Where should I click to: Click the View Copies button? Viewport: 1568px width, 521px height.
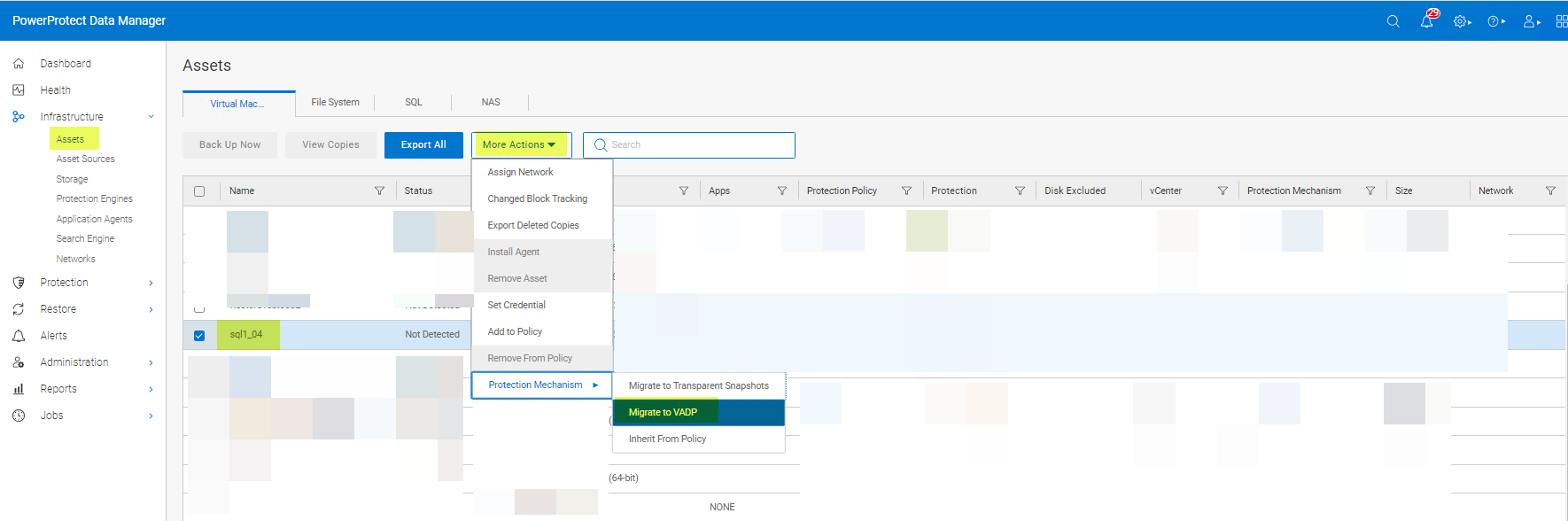click(330, 144)
